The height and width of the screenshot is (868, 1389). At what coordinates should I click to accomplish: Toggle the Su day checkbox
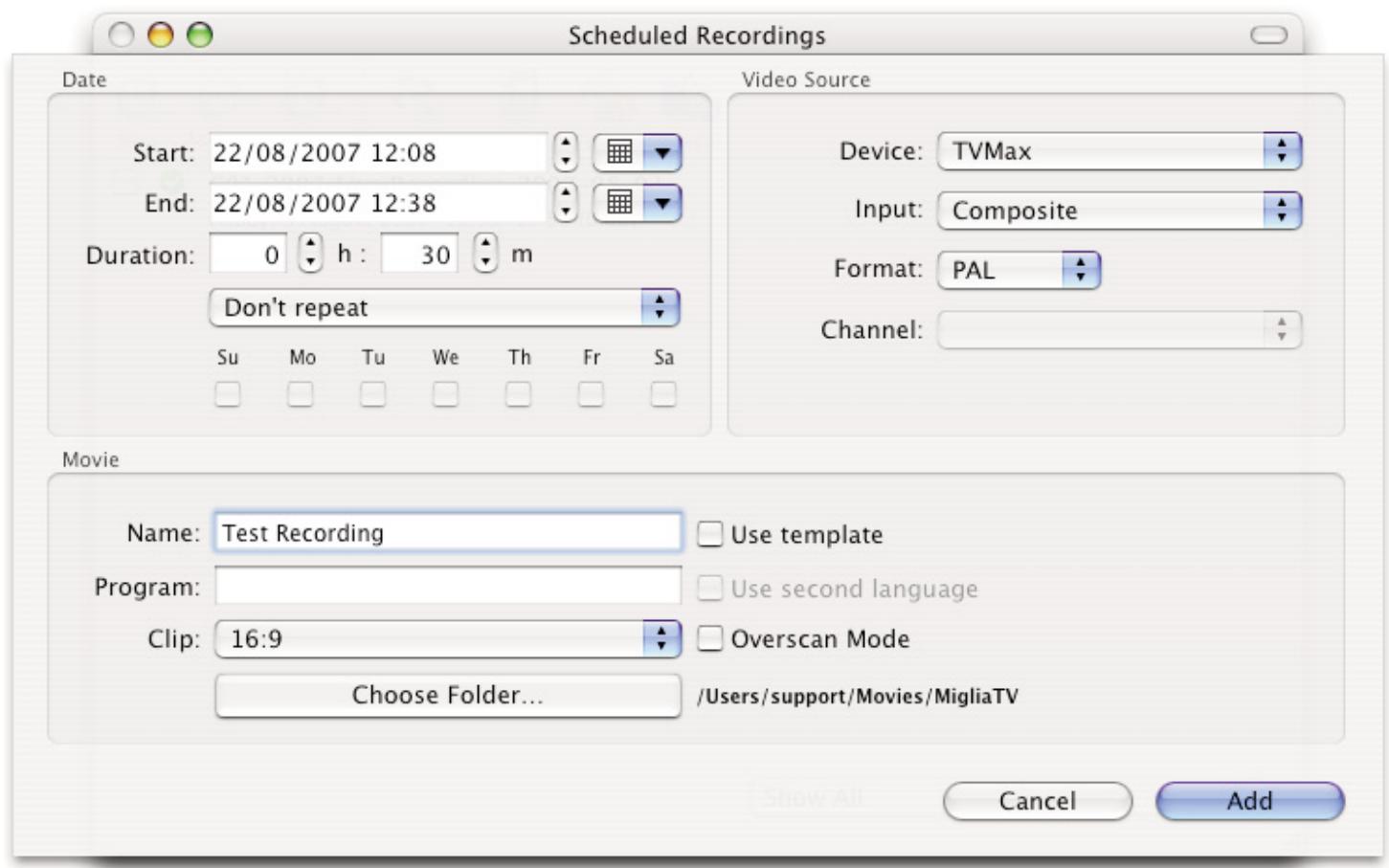[x=228, y=393]
